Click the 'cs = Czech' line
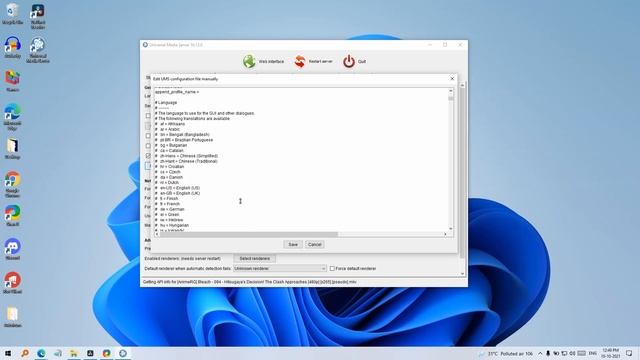The height and width of the screenshot is (360, 640). point(168,172)
